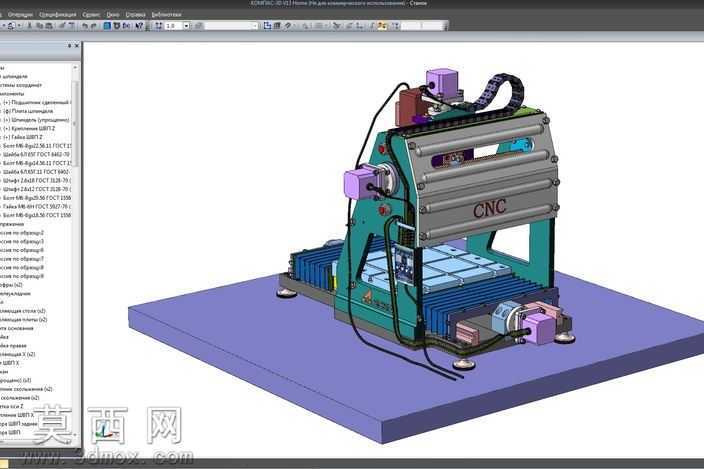Image resolution: width=704 pixels, height=469 pixels.
Task: Select the tree row ending плиты (x2)
Action: point(24,320)
